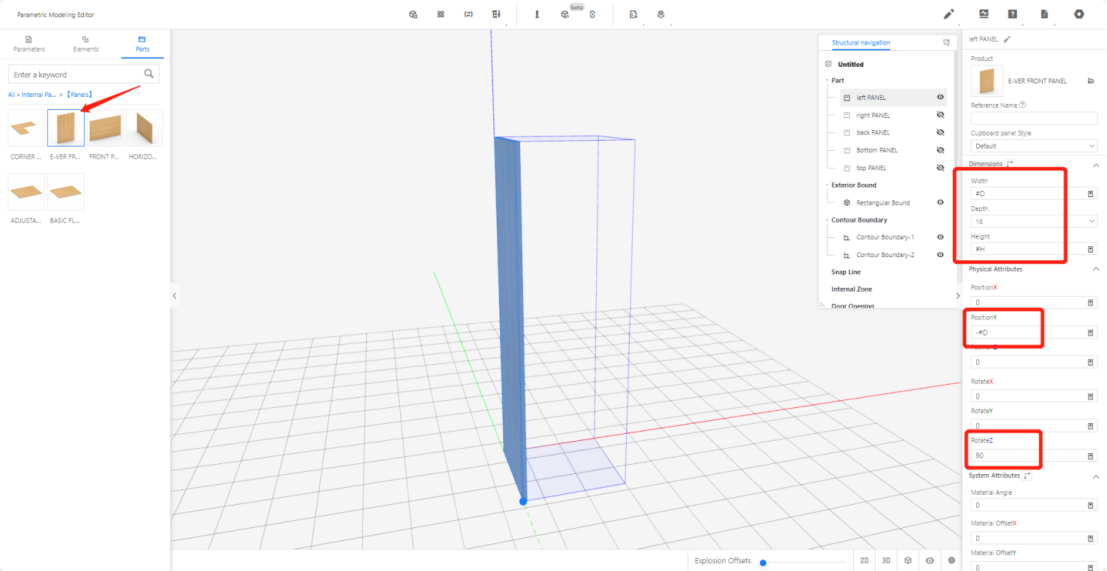Open the settings gear in top-right corner

[x=1079, y=14]
